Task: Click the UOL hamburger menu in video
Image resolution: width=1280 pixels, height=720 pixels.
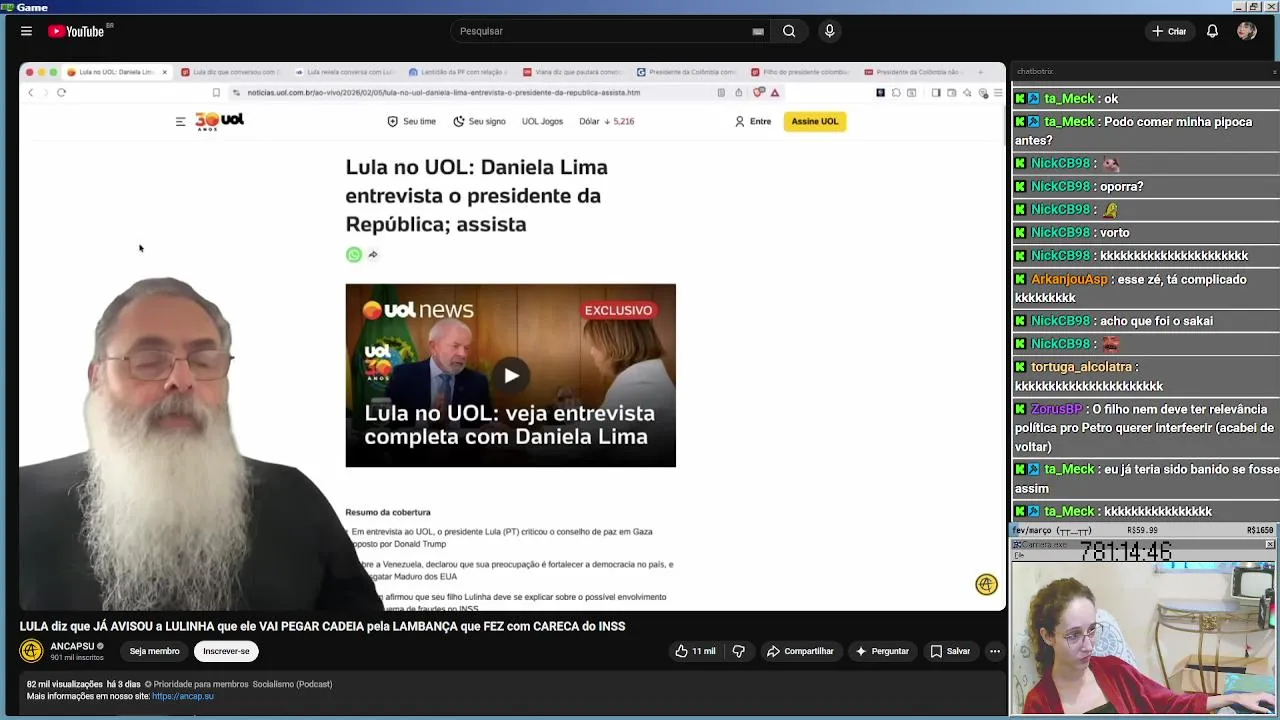Action: [180, 121]
